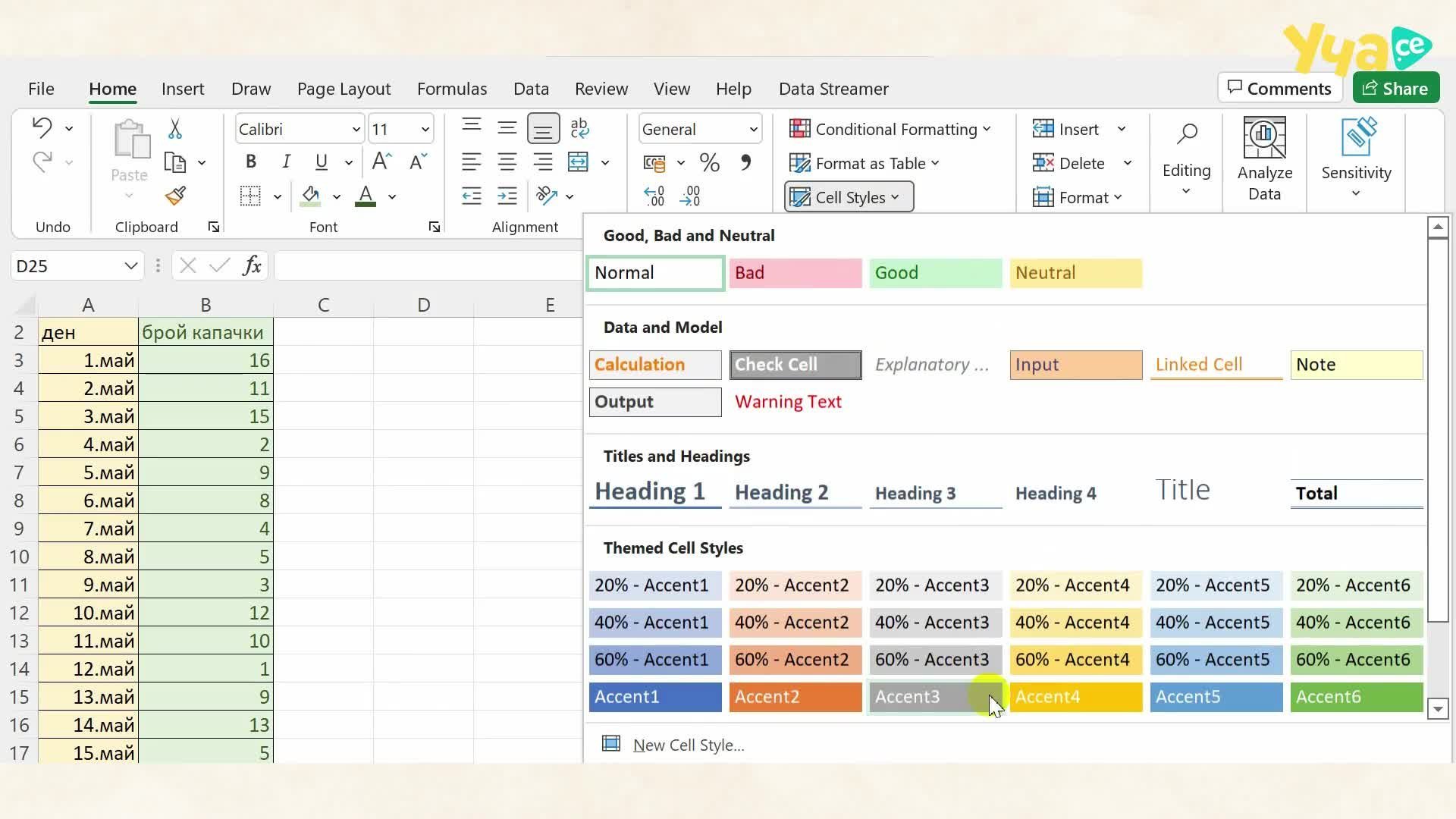Click the Merge and Center icon
Viewport: 1456px width, 819px height.
click(x=579, y=162)
